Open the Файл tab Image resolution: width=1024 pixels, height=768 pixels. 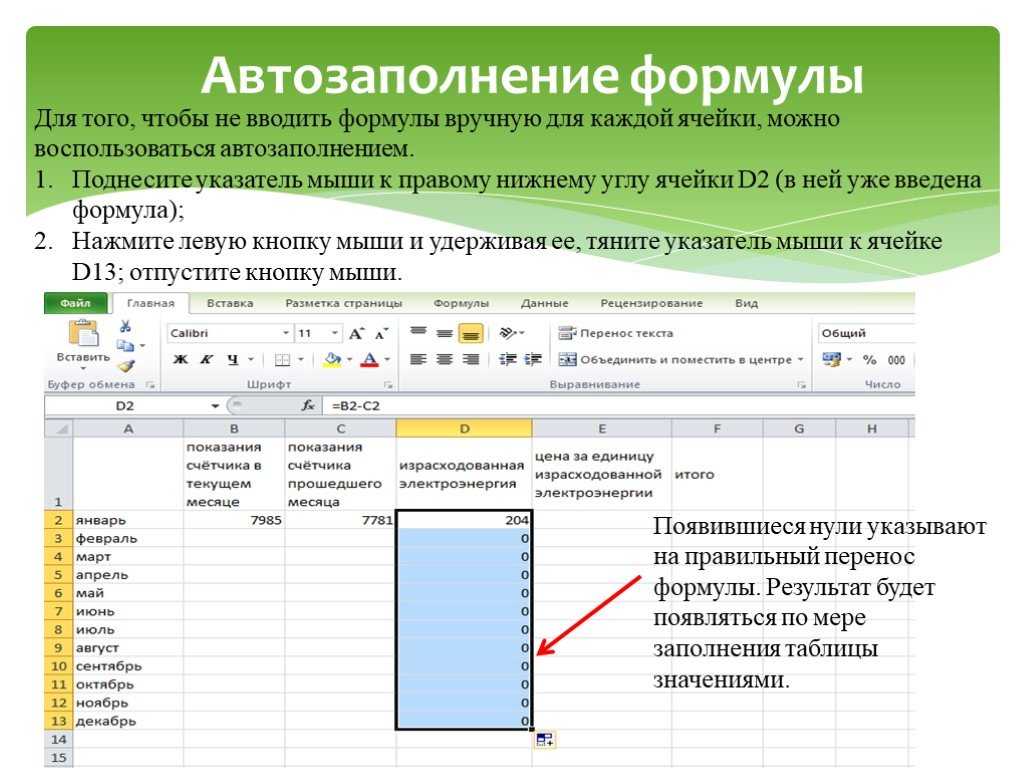[76, 303]
